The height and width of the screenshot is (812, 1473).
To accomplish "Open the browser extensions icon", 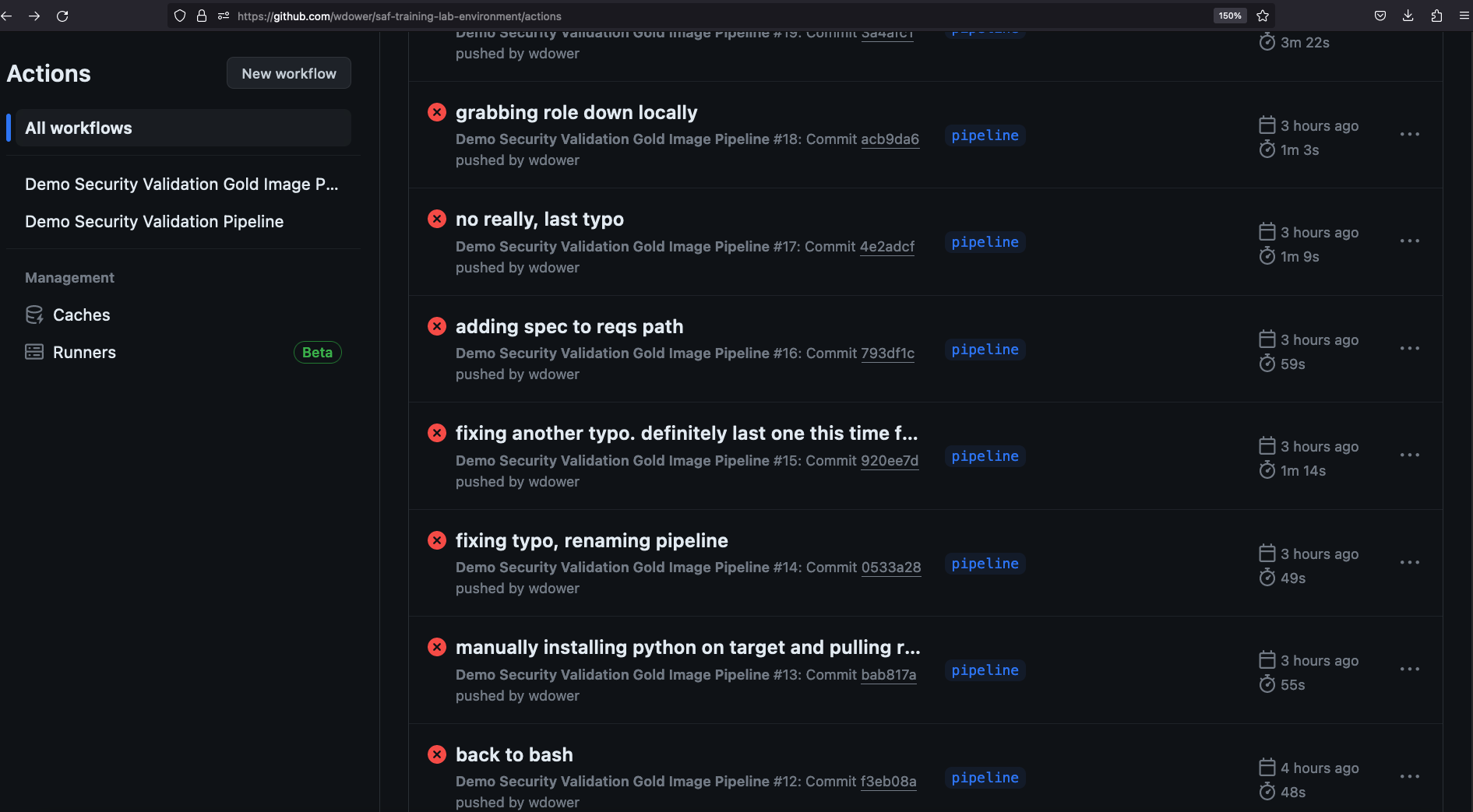I will (x=1436, y=16).
